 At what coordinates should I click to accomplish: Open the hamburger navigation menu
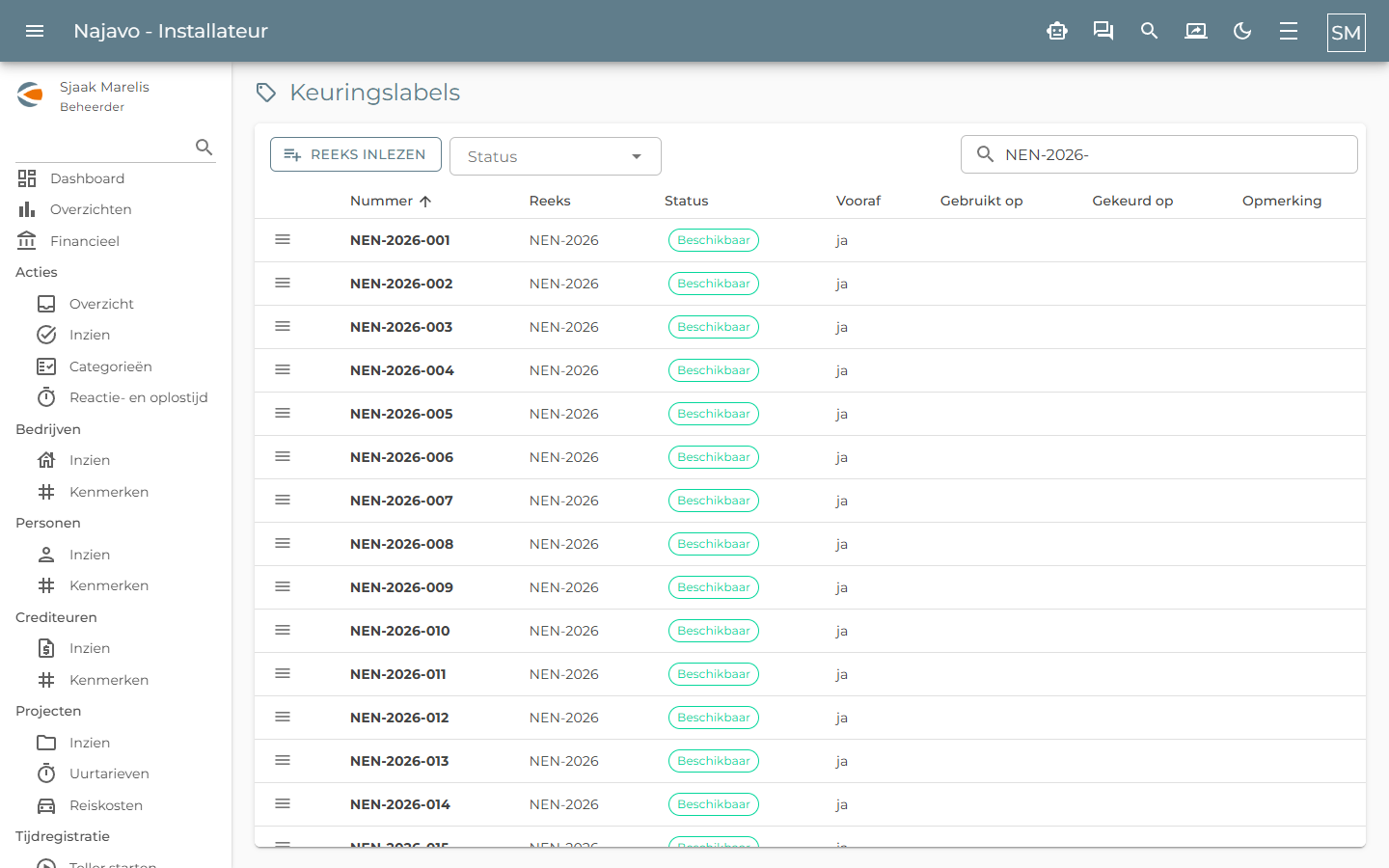pos(35,31)
